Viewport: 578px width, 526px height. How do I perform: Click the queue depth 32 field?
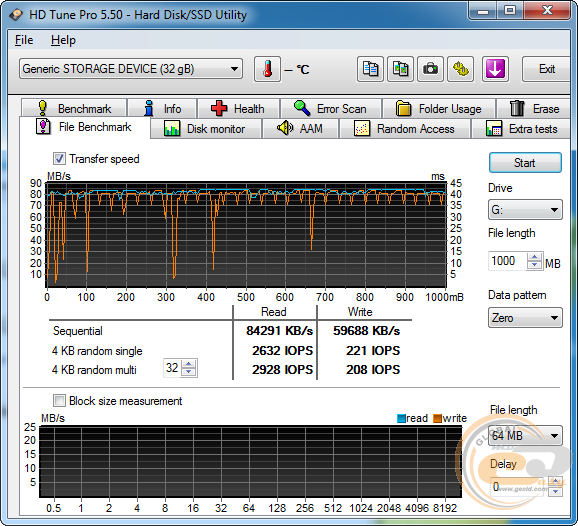pos(172,368)
